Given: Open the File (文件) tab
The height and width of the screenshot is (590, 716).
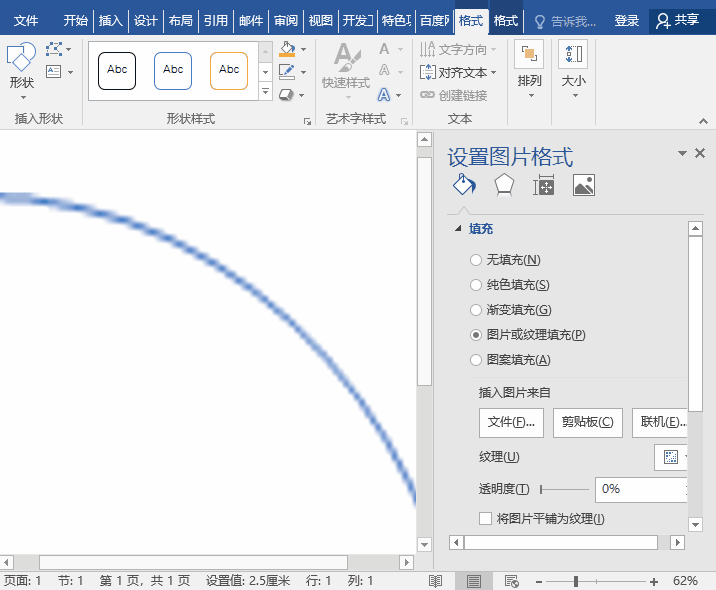Looking at the screenshot, I should pos(26,21).
